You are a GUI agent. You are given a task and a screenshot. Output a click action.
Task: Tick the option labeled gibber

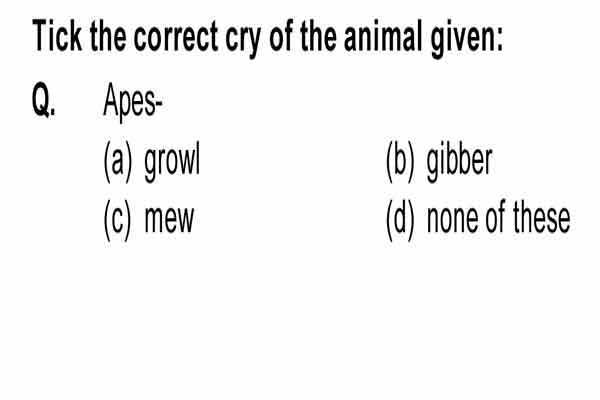tap(439, 161)
